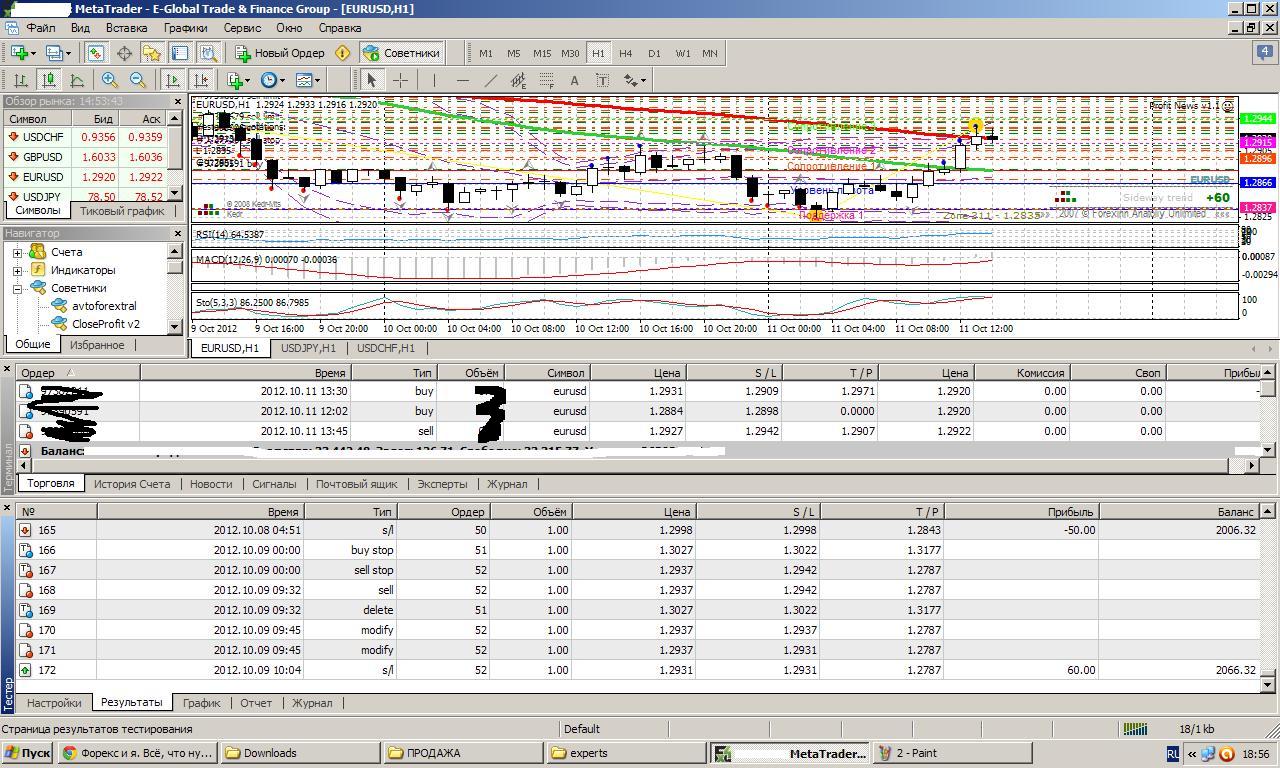Expand the Индикаторы tree node
Viewport: 1280px width, 768px height.
[17, 270]
